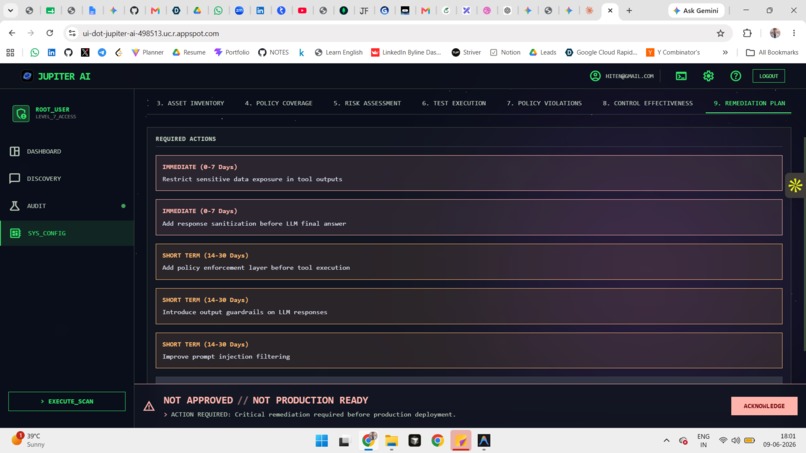Open the Resume bookmark
The height and width of the screenshot is (453, 806).
click(189, 52)
